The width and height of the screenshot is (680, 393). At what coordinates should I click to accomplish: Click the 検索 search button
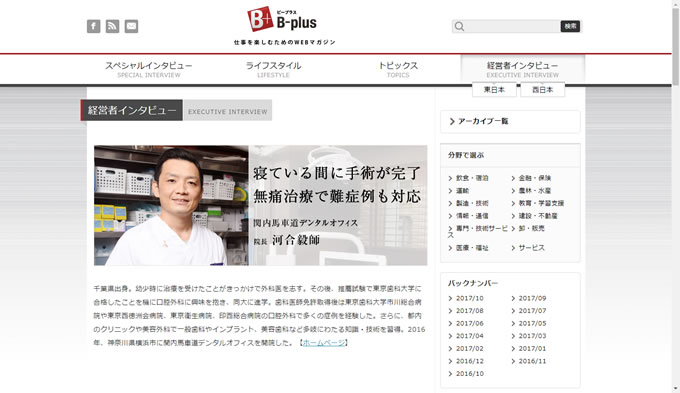[570, 26]
